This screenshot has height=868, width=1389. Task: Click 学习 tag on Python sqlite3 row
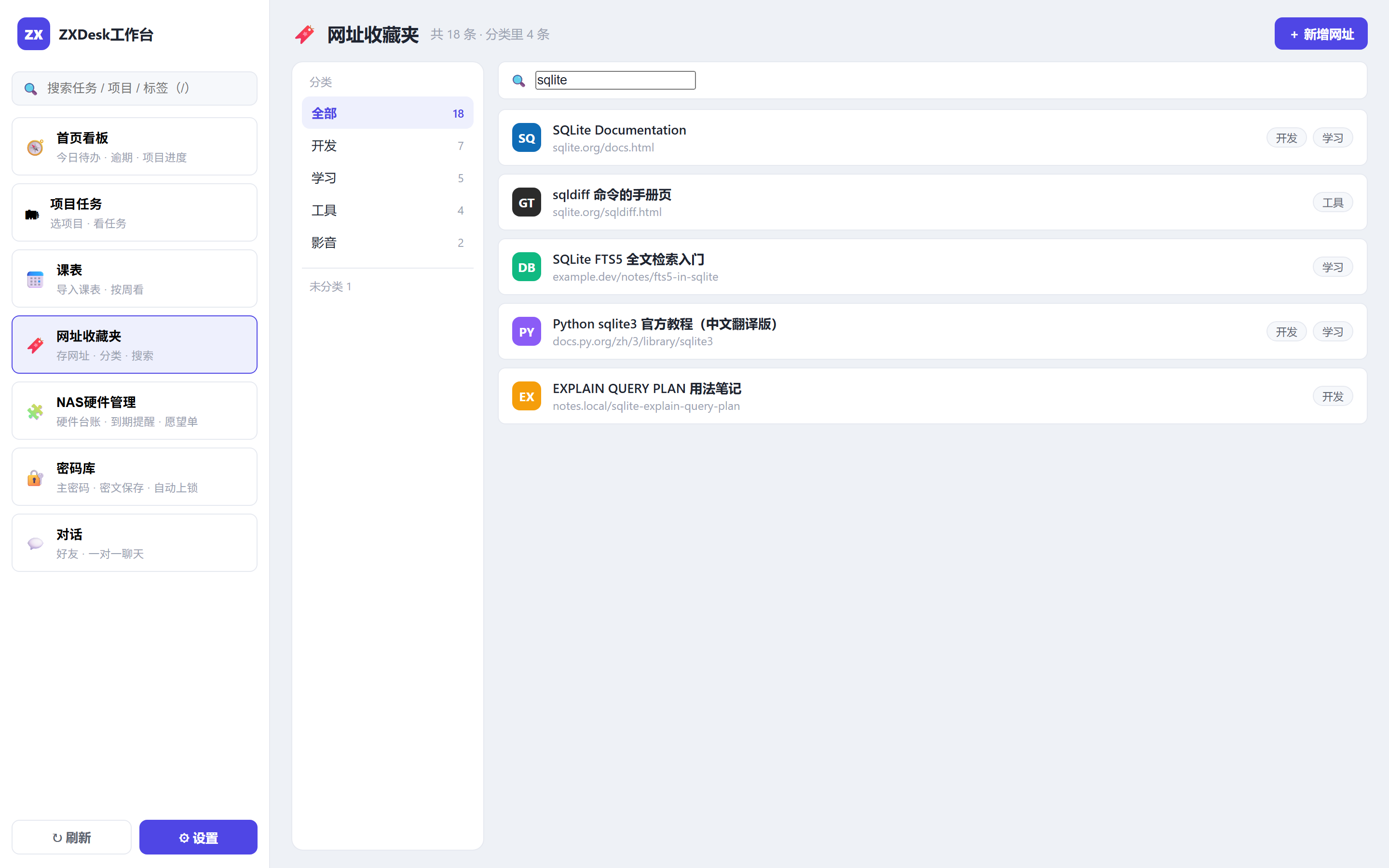[1333, 331]
